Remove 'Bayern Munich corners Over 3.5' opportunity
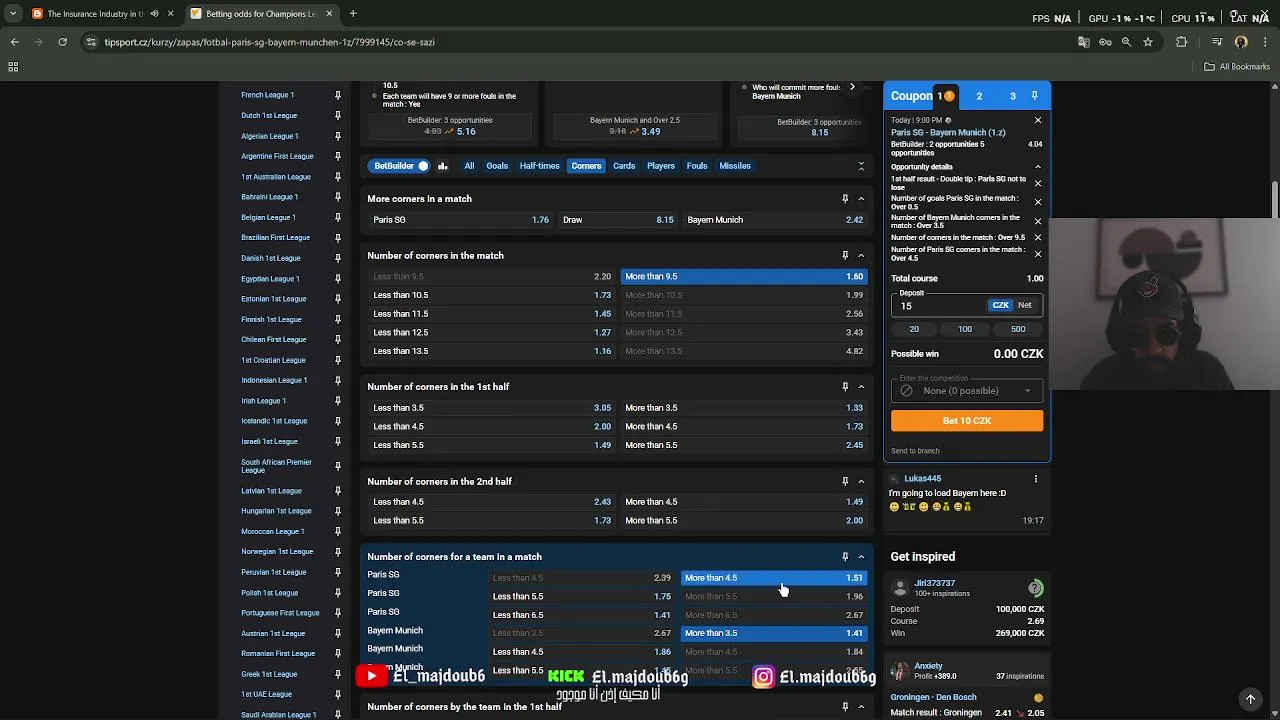Screen dimensions: 1280x720 [x=1037, y=221]
